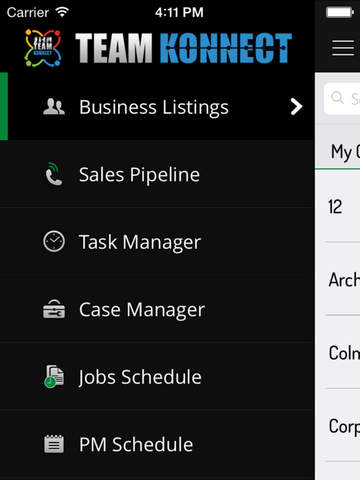Viewport: 360px width, 480px height.
Task: Select PM Schedule menu entry
Action: click(x=157, y=444)
